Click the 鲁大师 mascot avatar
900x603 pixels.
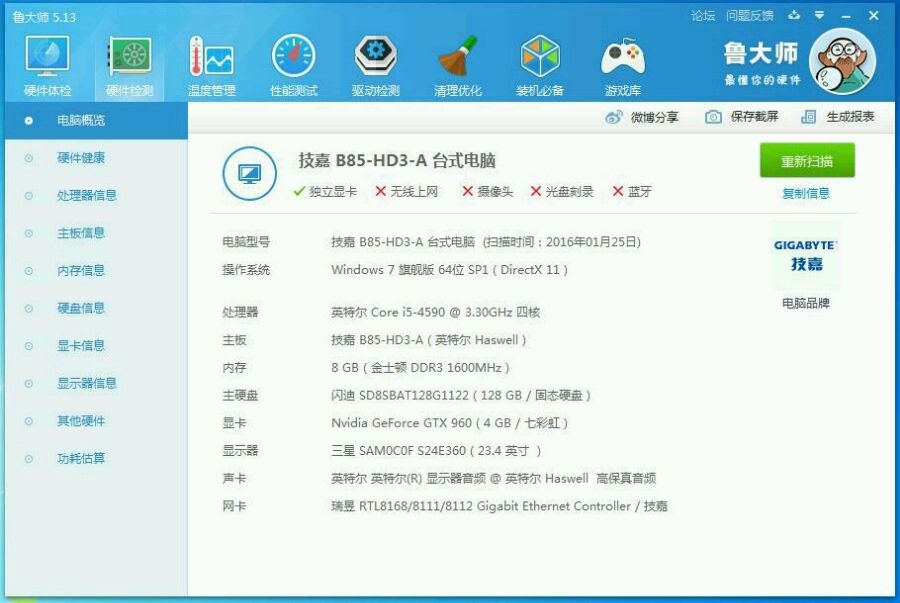click(842, 61)
